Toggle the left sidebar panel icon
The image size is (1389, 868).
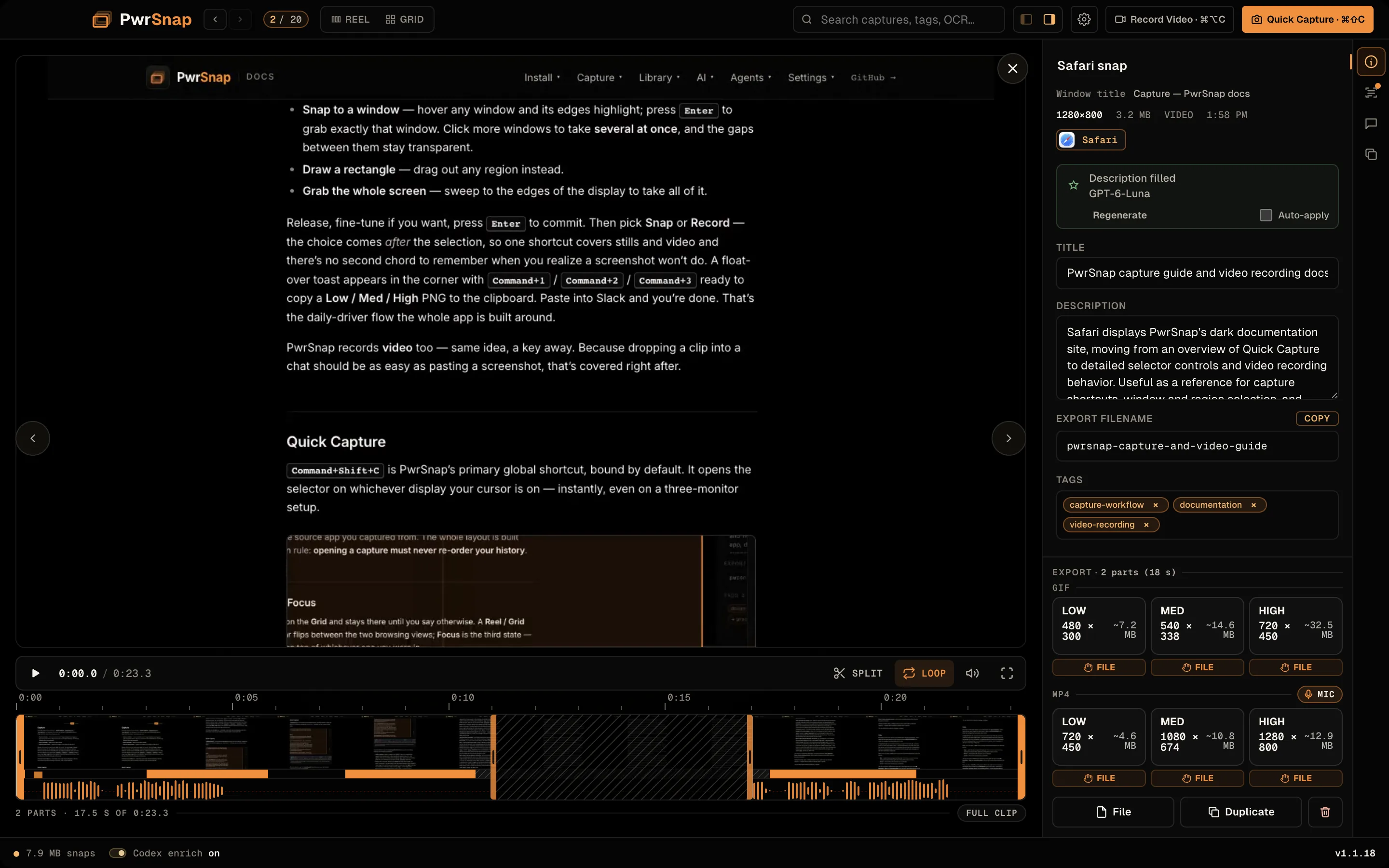click(1026, 19)
